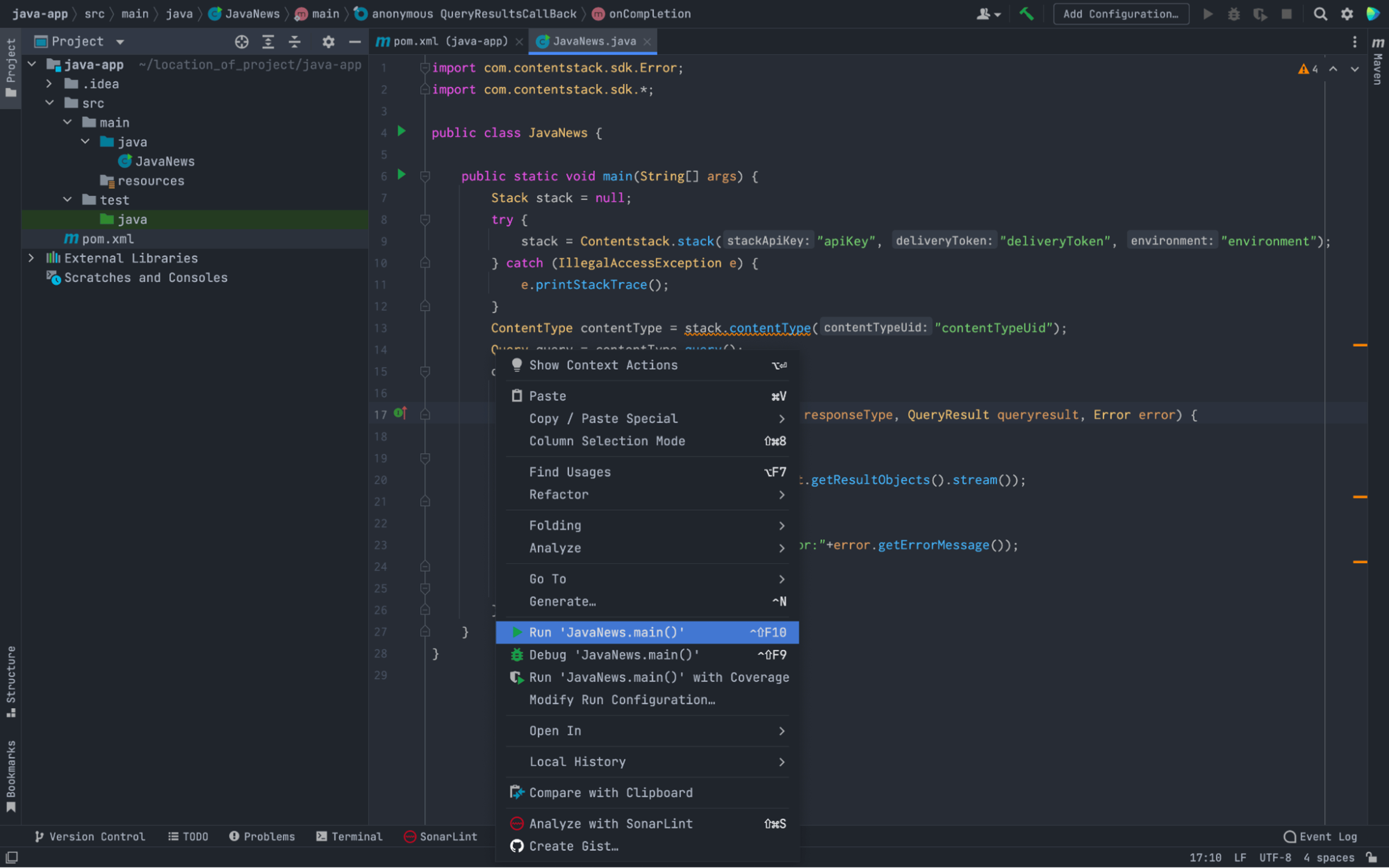Open SonarLint tool window
The image size is (1389, 868).
tap(441, 837)
